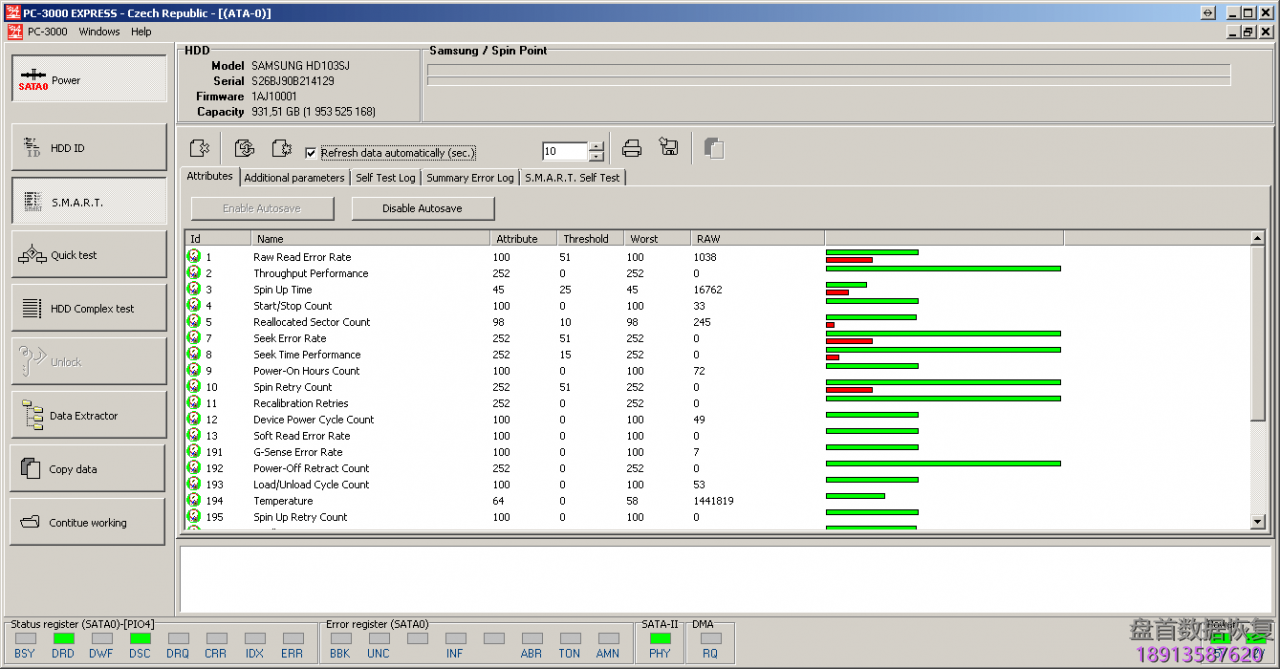1280x669 pixels.
Task: Select the Reallocated Sector Count row
Action: pos(311,322)
